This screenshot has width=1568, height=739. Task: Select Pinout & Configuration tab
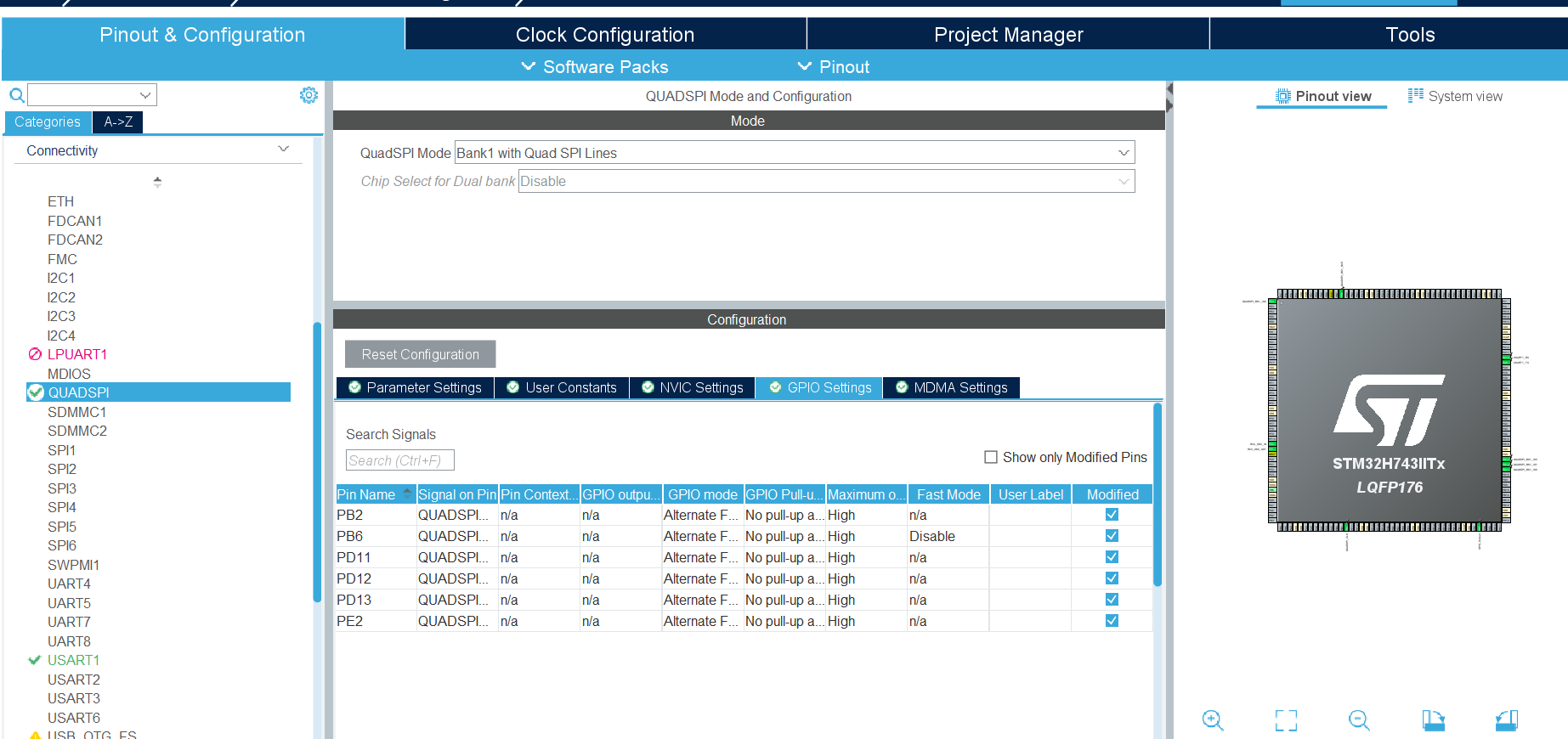tap(202, 35)
